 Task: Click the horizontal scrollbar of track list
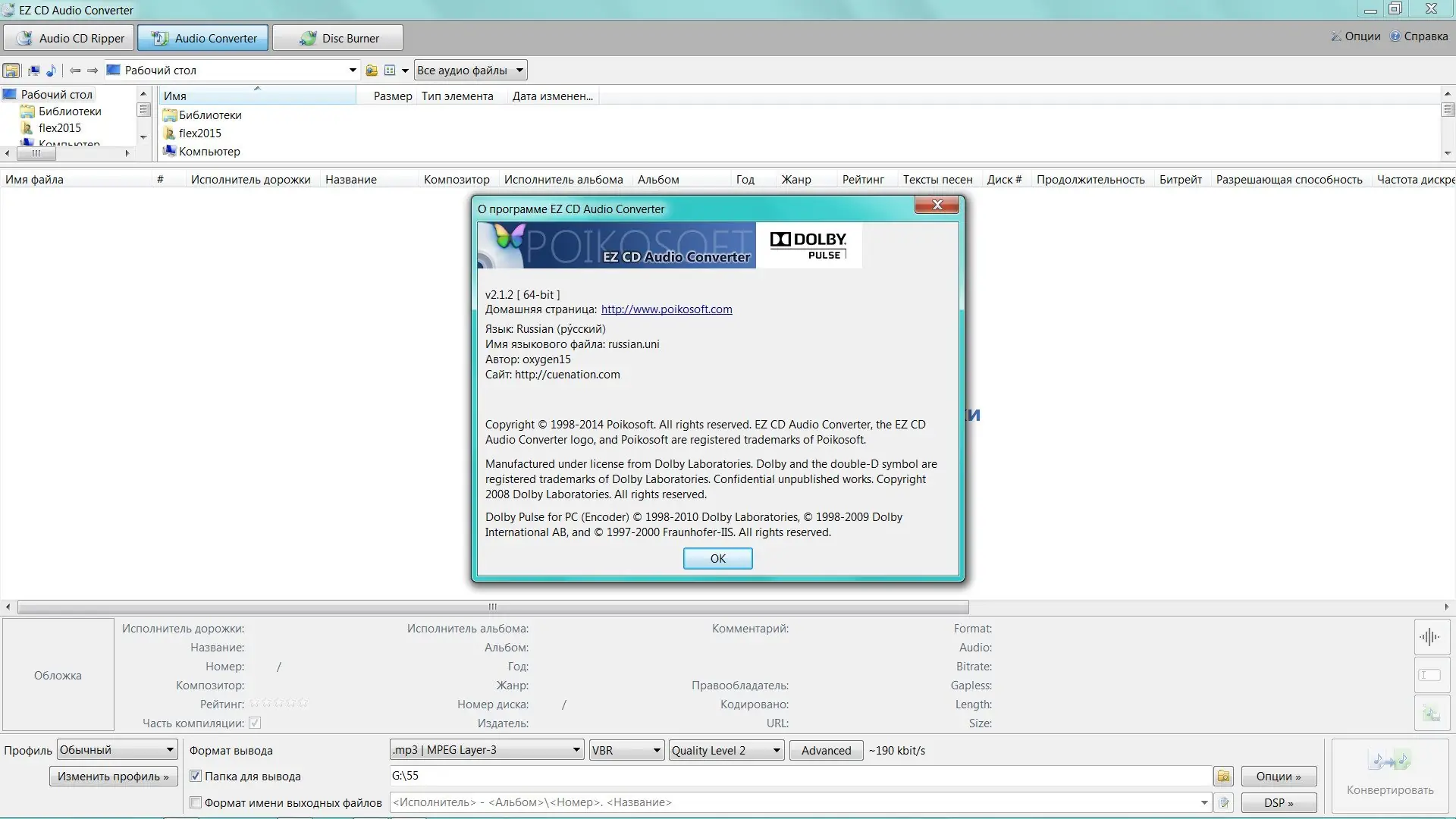coord(493,607)
